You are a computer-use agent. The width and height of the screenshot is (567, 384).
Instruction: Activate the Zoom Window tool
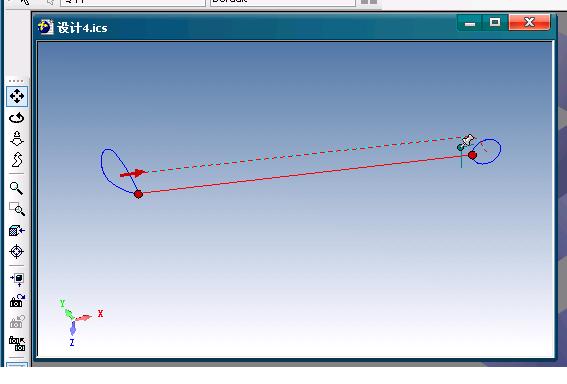click(17, 209)
